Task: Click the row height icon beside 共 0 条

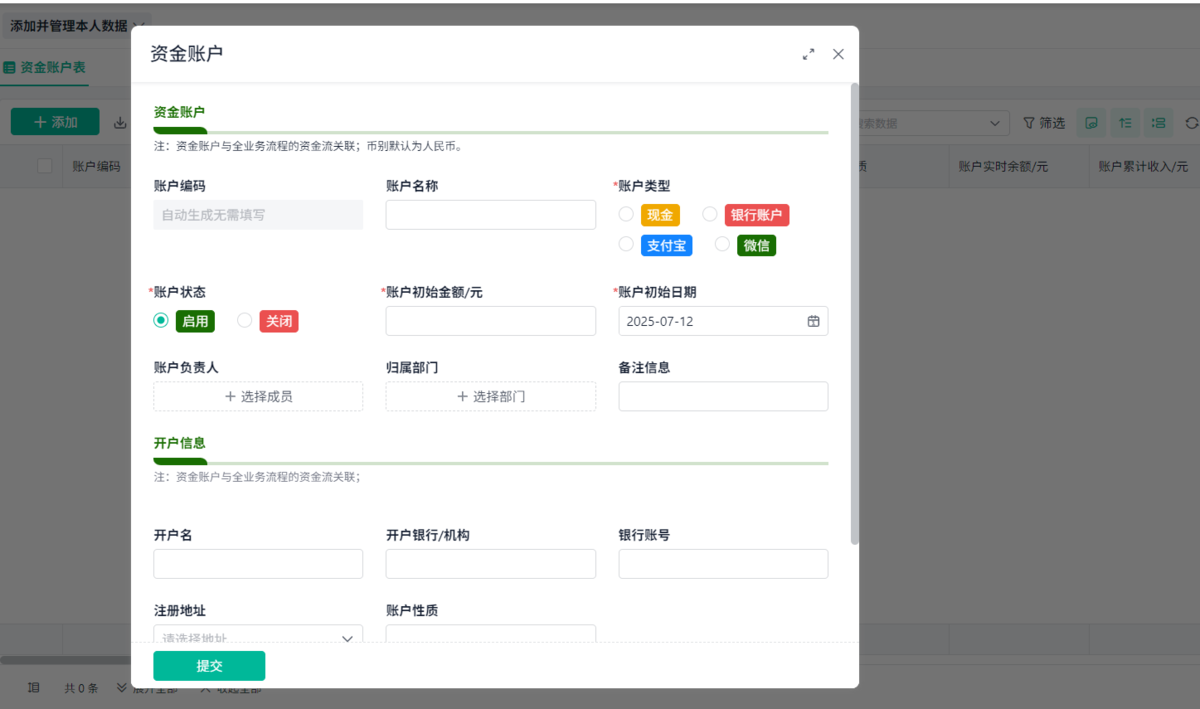Action: pyautogui.click(x=33, y=688)
